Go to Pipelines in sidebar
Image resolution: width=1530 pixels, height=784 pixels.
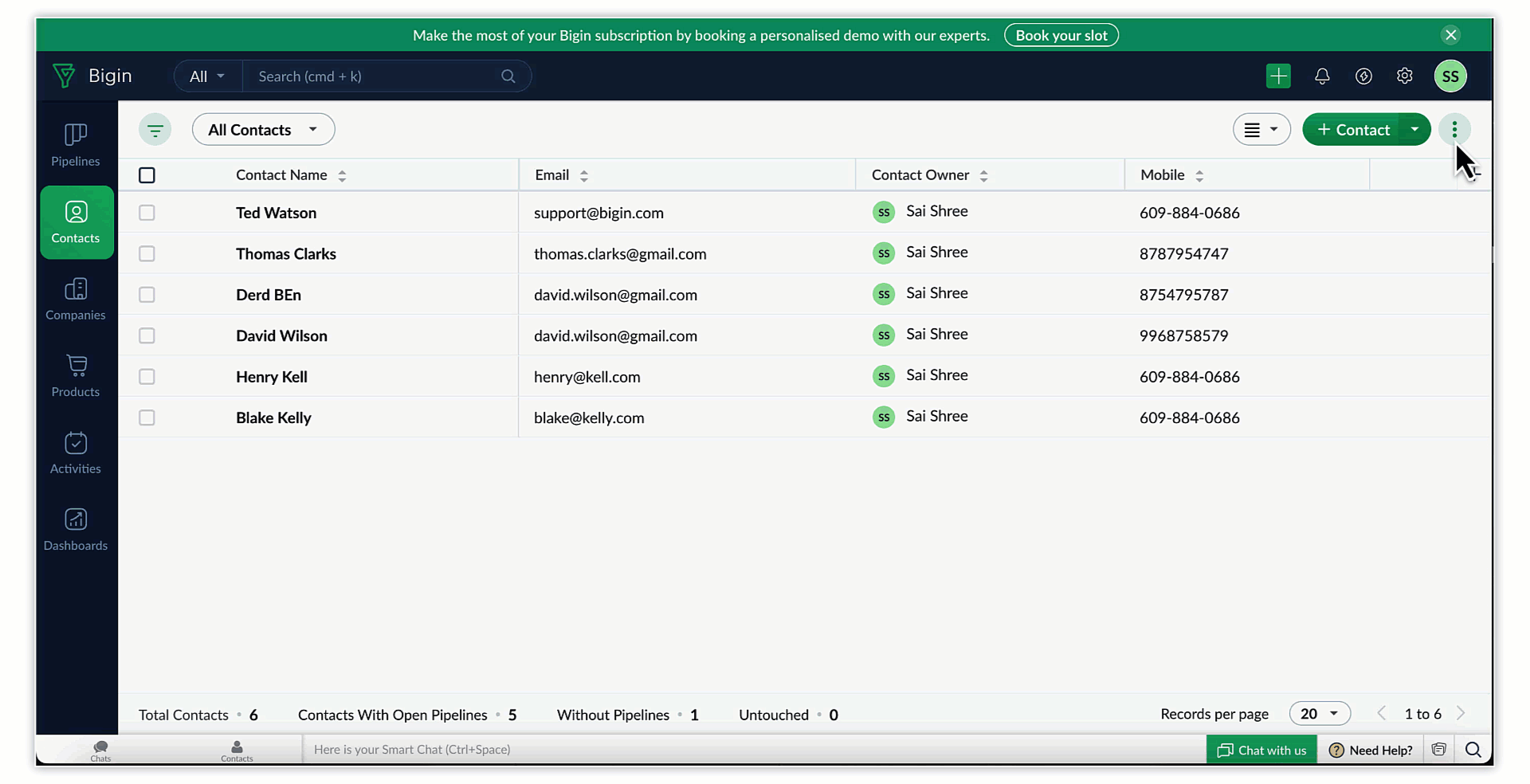pos(76,145)
